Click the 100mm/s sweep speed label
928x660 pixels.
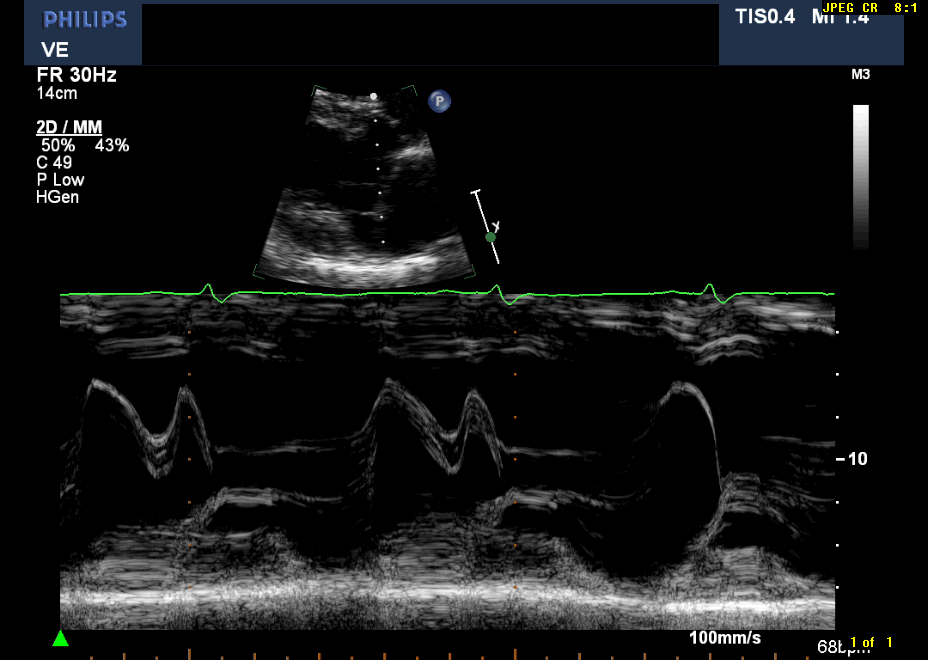(x=724, y=637)
